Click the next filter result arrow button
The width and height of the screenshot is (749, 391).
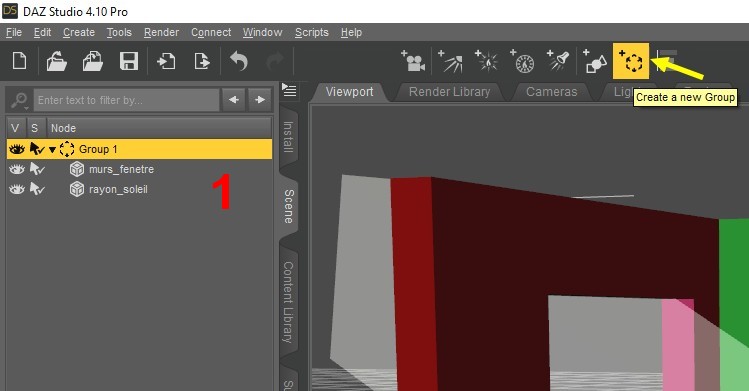pos(260,100)
